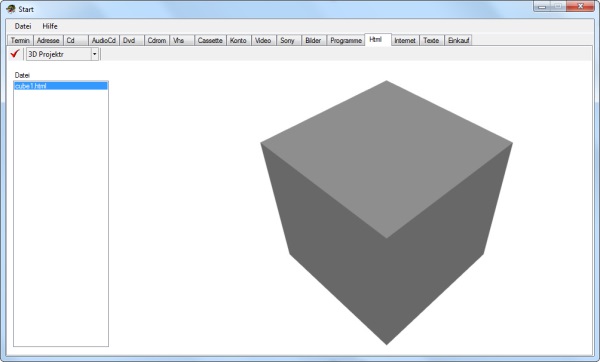The width and height of the screenshot is (600, 362).
Task: Close the Start window
Action: (x=580, y=6)
